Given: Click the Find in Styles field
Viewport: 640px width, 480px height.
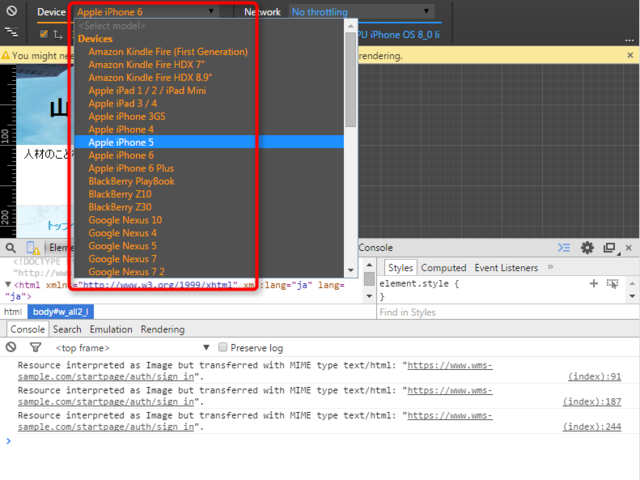Looking at the screenshot, I should (507, 312).
